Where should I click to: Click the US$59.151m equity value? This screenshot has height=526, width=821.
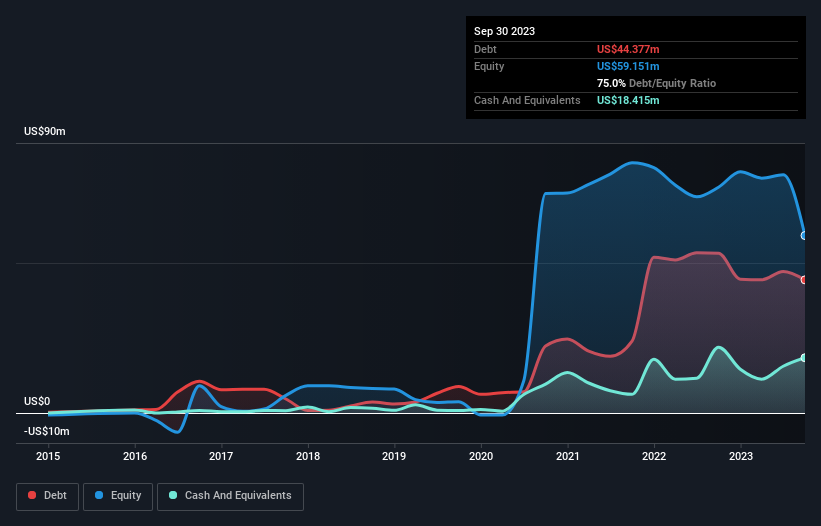(628, 66)
